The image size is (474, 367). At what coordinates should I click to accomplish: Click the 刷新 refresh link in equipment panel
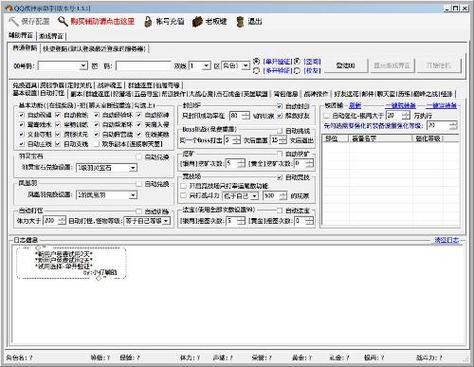pos(355,106)
